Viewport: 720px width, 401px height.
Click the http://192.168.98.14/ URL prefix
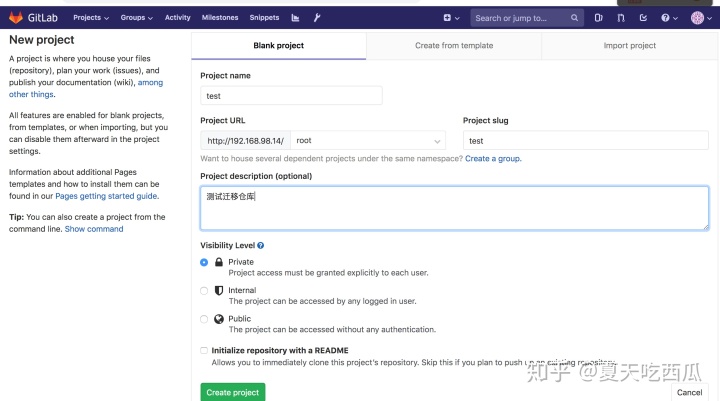tap(246, 141)
